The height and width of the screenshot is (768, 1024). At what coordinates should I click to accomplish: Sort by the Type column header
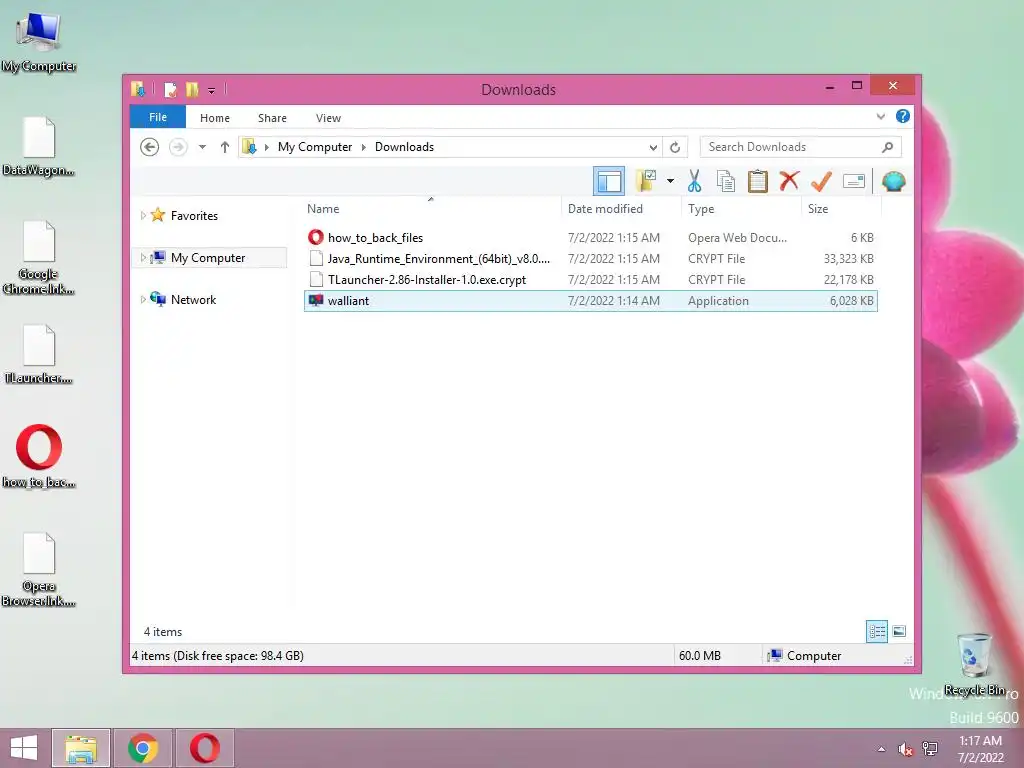(741, 208)
